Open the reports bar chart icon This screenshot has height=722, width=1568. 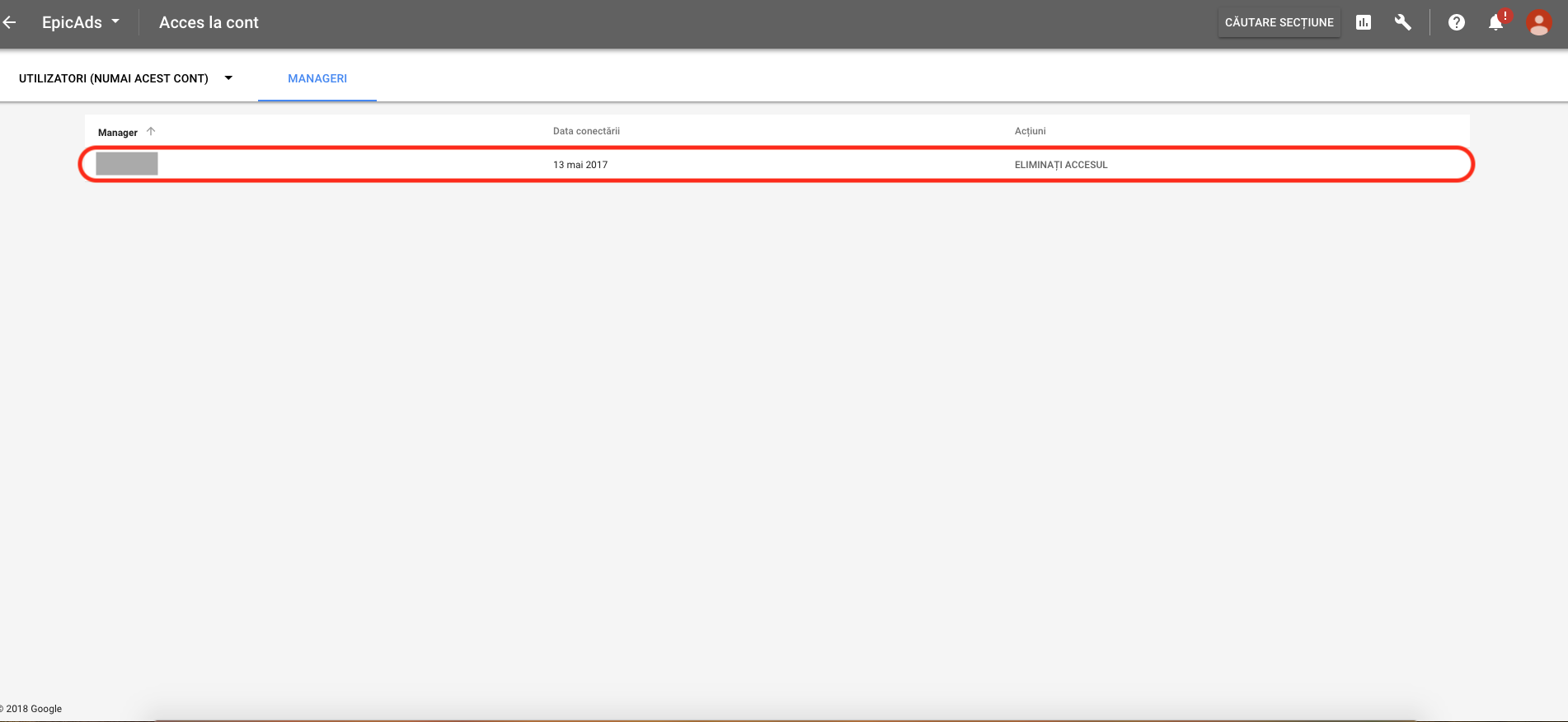coord(1364,22)
